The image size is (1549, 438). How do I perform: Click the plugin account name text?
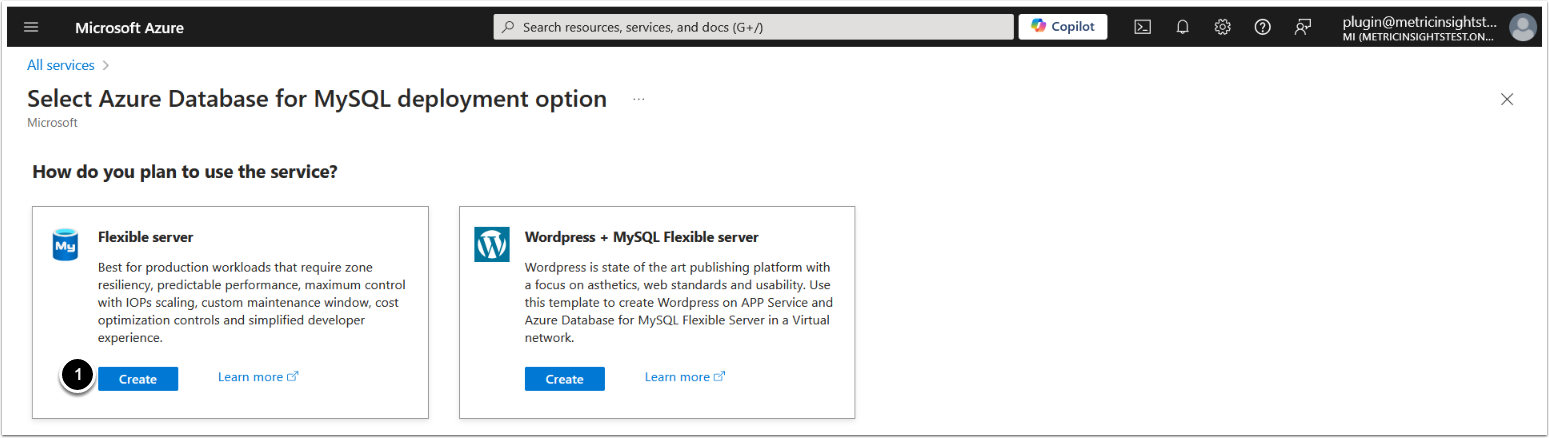1419,21
